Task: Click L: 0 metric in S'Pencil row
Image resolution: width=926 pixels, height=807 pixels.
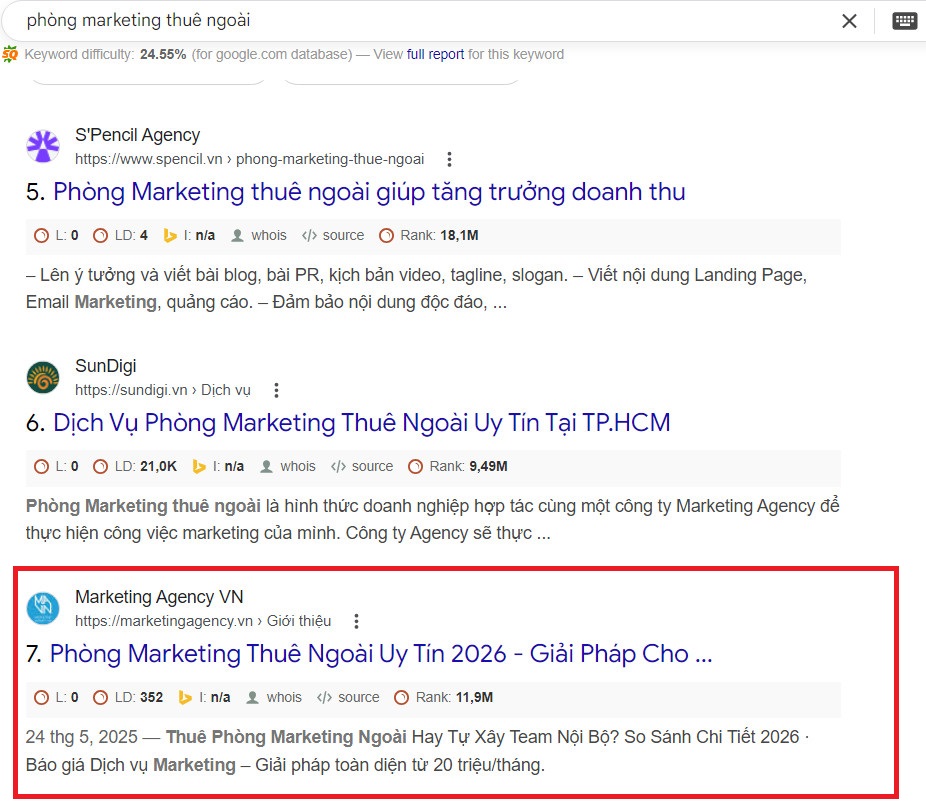Action: [56, 236]
